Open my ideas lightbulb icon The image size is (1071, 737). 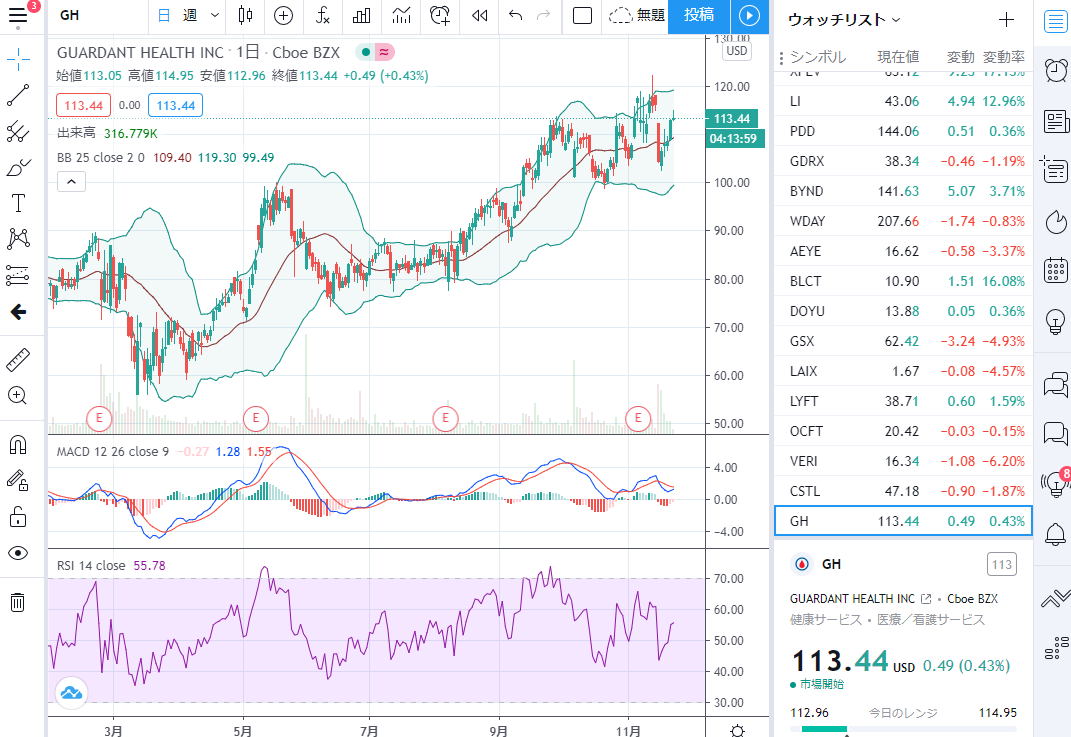click(1056, 320)
